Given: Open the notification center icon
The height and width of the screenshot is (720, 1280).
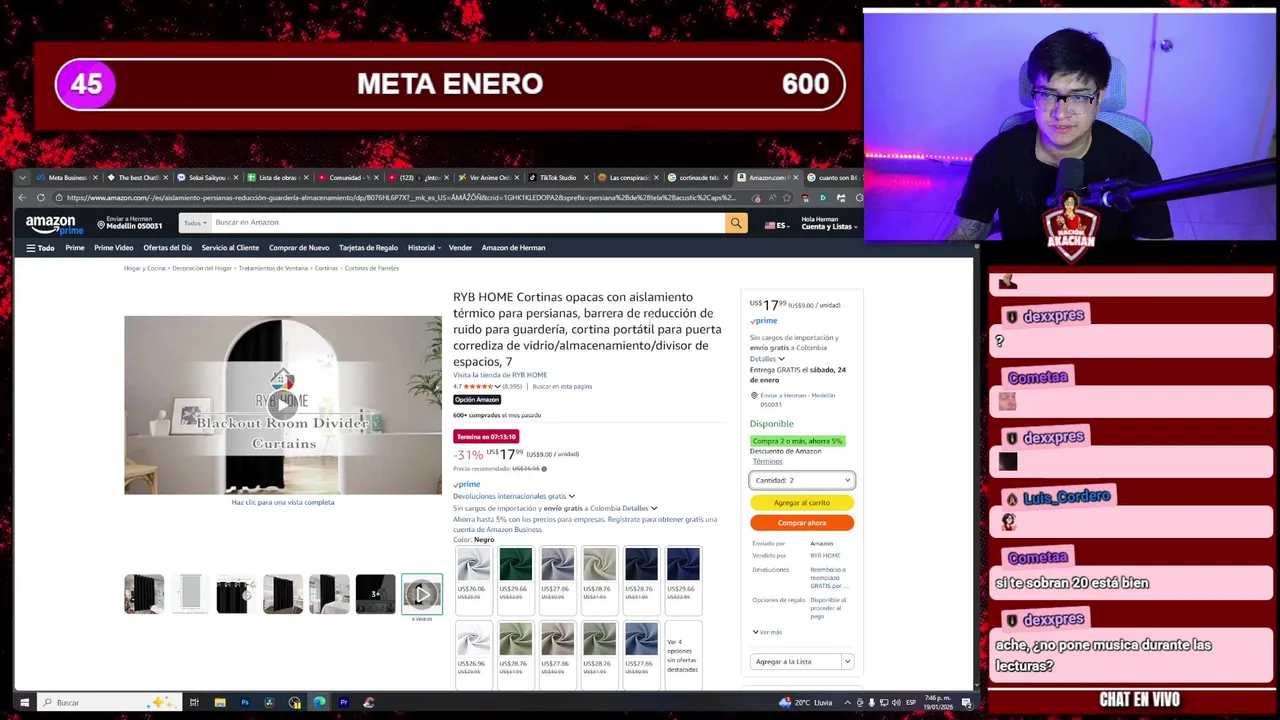Looking at the screenshot, I should click(966, 702).
